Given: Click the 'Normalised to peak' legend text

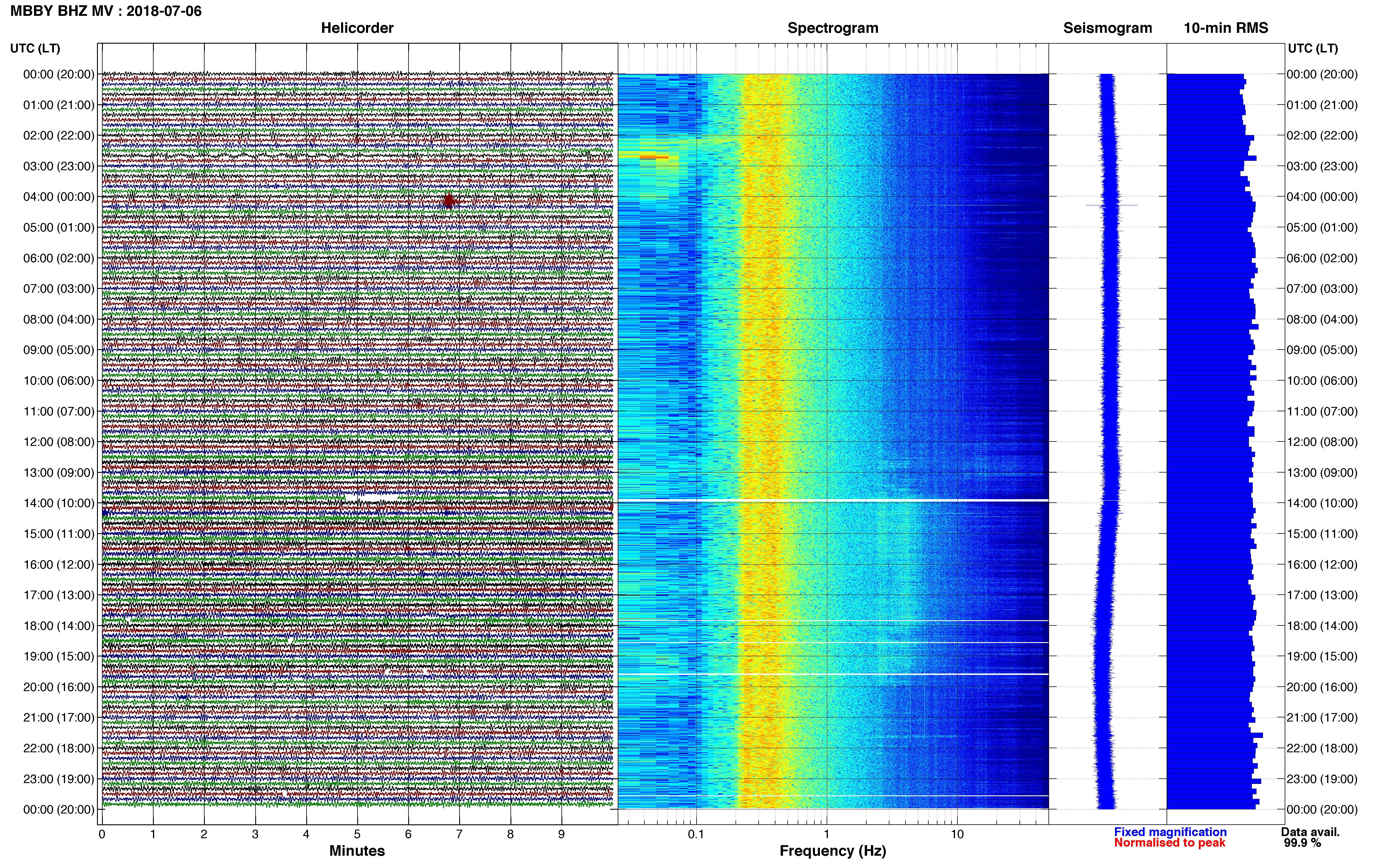Looking at the screenshot, I should coord(1170,843).
